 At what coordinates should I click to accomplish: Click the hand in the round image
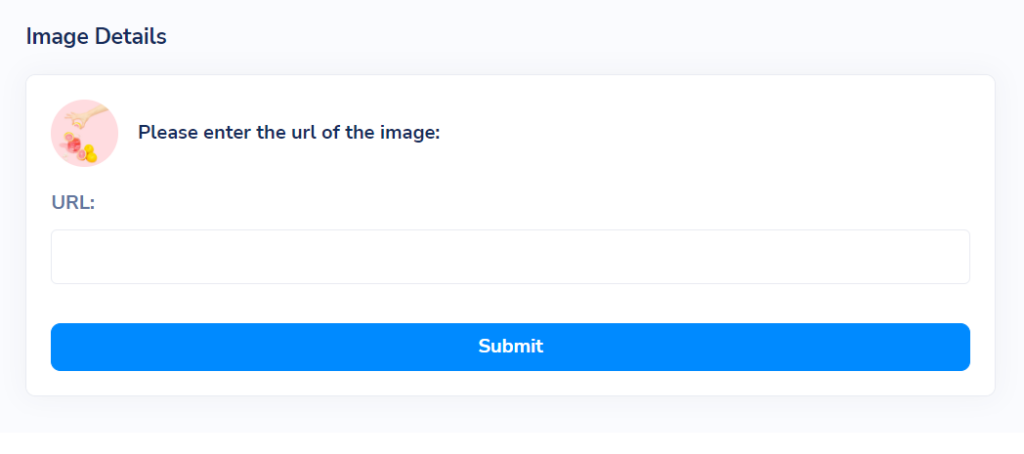pyautogui.click(x=85, y=116)
